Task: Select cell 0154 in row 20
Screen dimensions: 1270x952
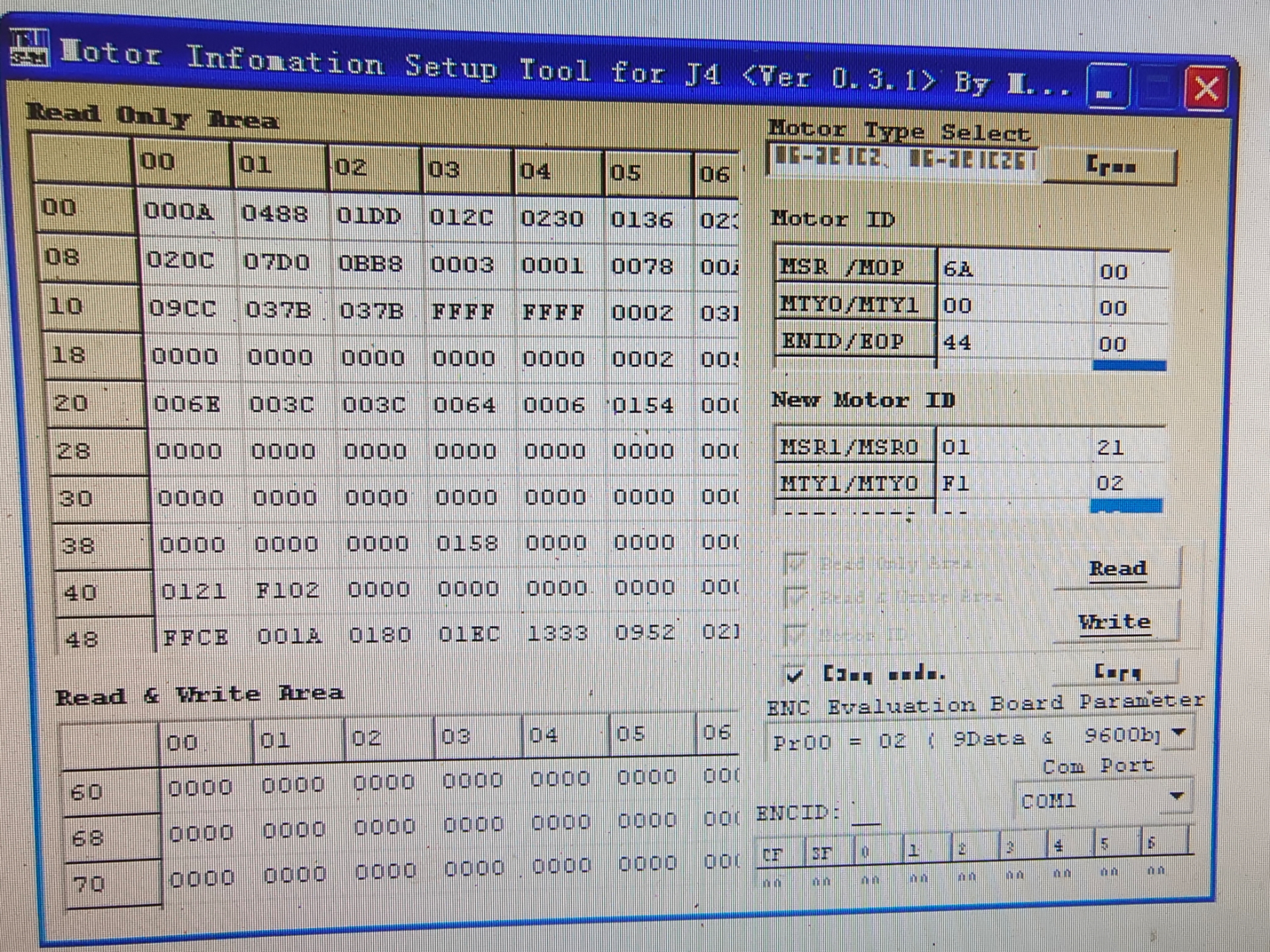Action: point(642,405)
